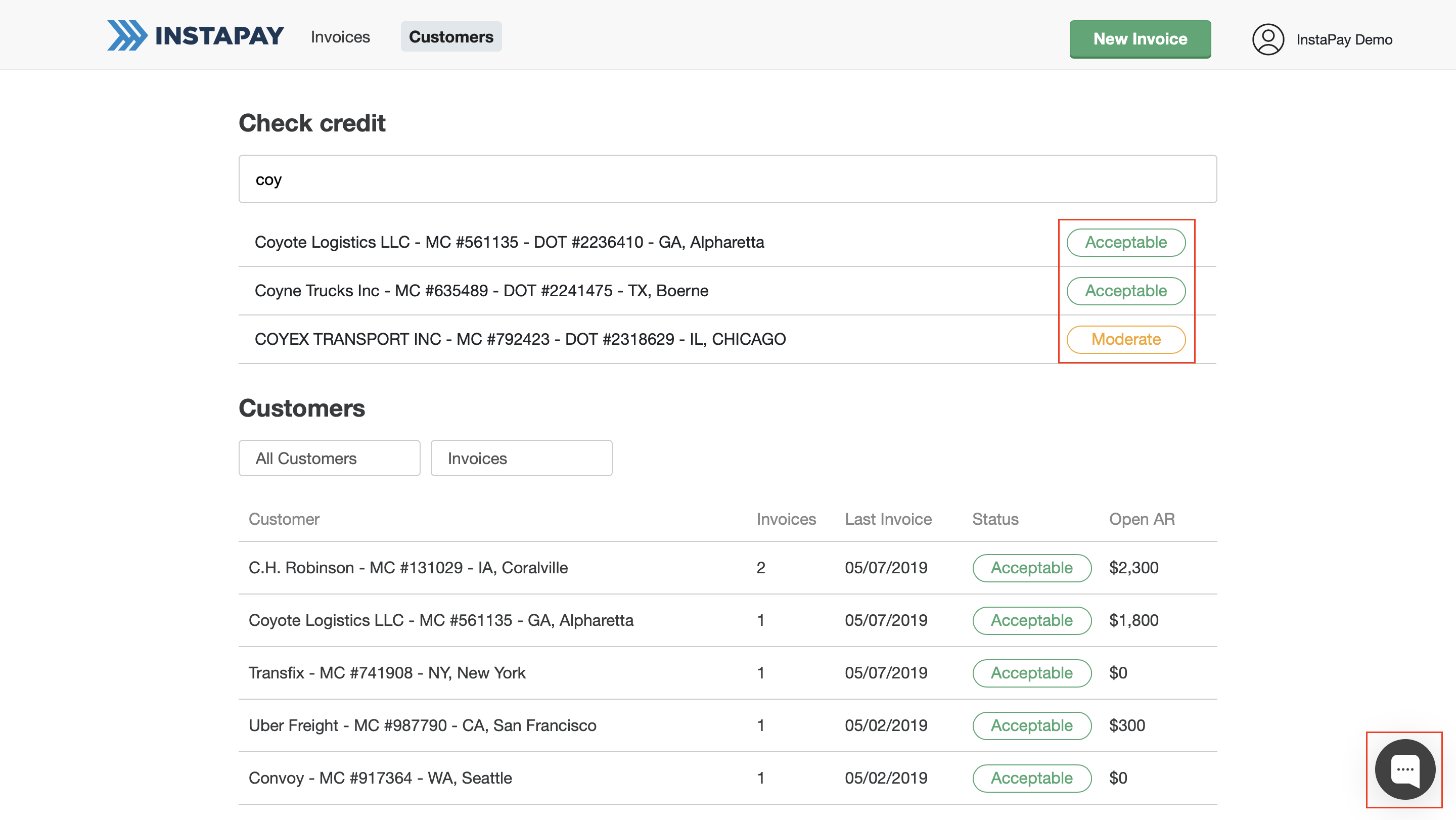Open the user profile avatar icon
1456x820 pixels.
click(1268, 39)
